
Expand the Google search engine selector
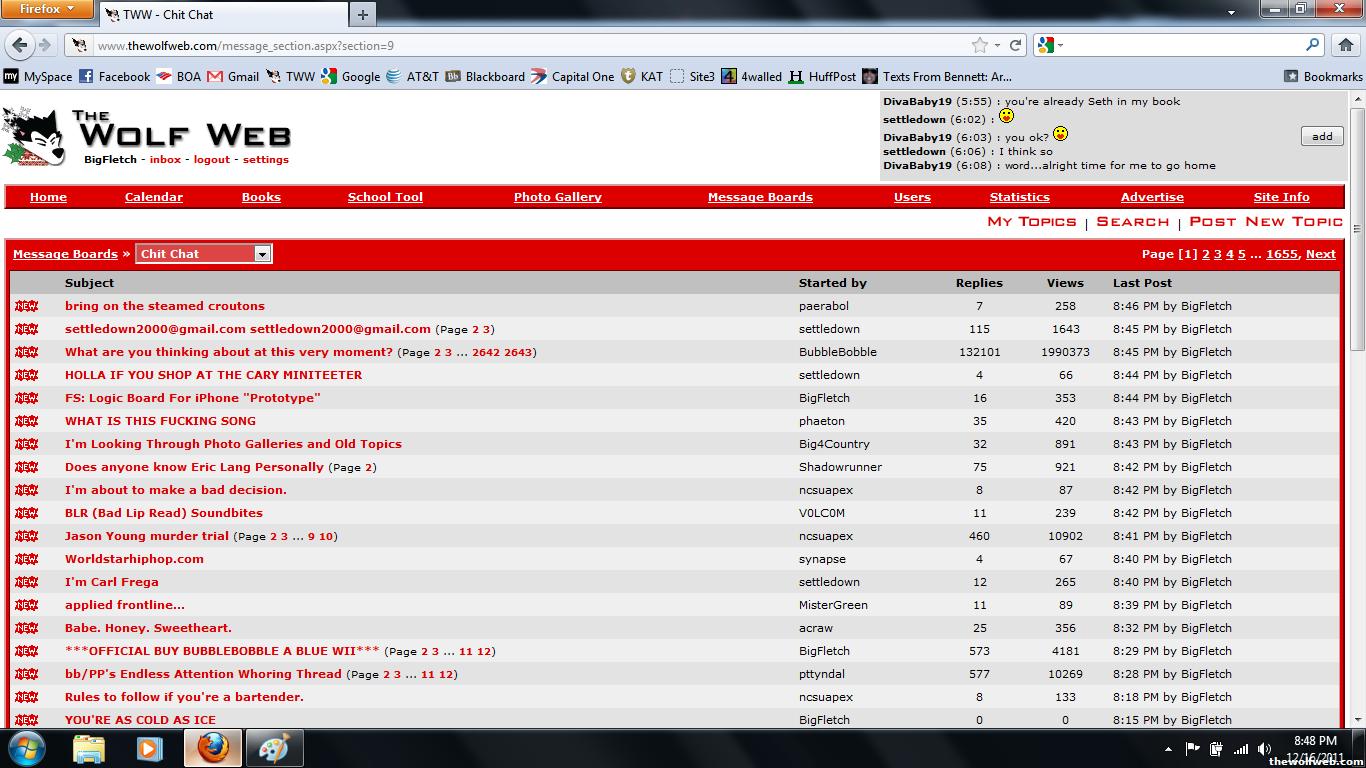[x=1050, y=45]
